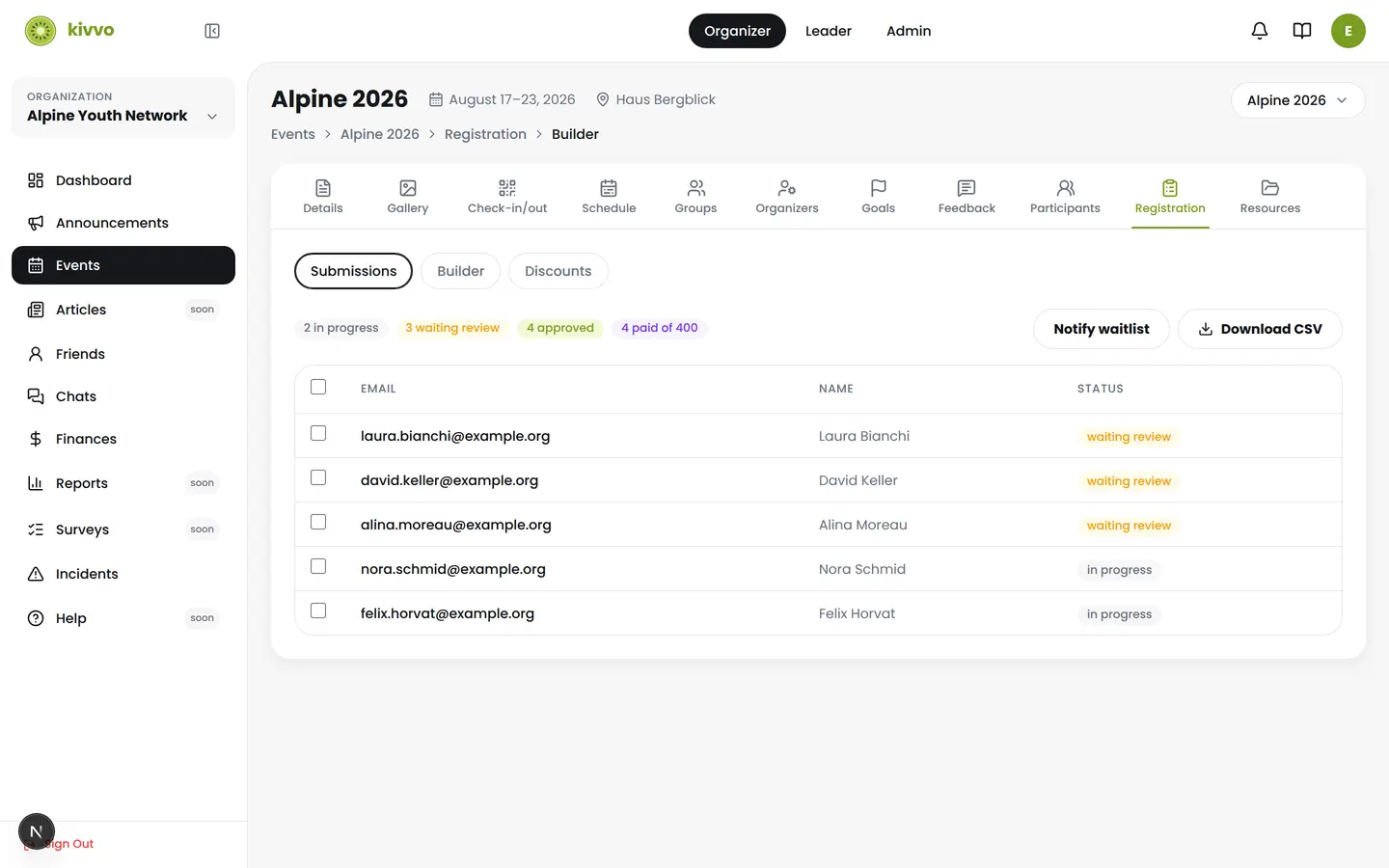Open user avatar E menu
This screenshot has height=868, width=1389.
(1348, 31)
